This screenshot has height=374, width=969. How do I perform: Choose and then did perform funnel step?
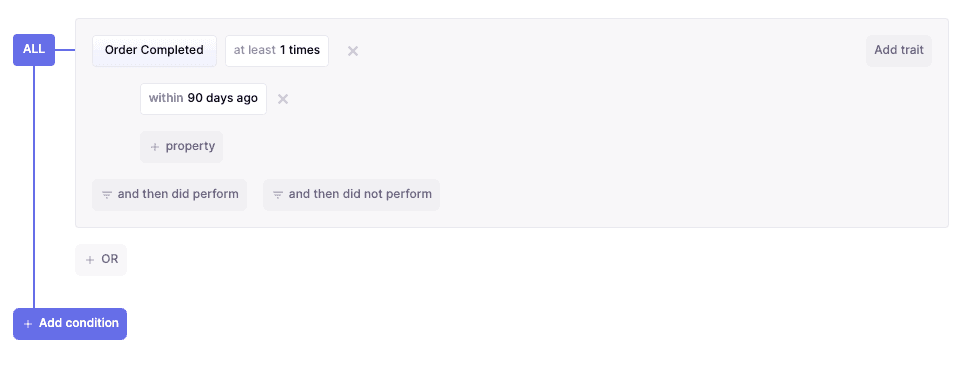169,195
